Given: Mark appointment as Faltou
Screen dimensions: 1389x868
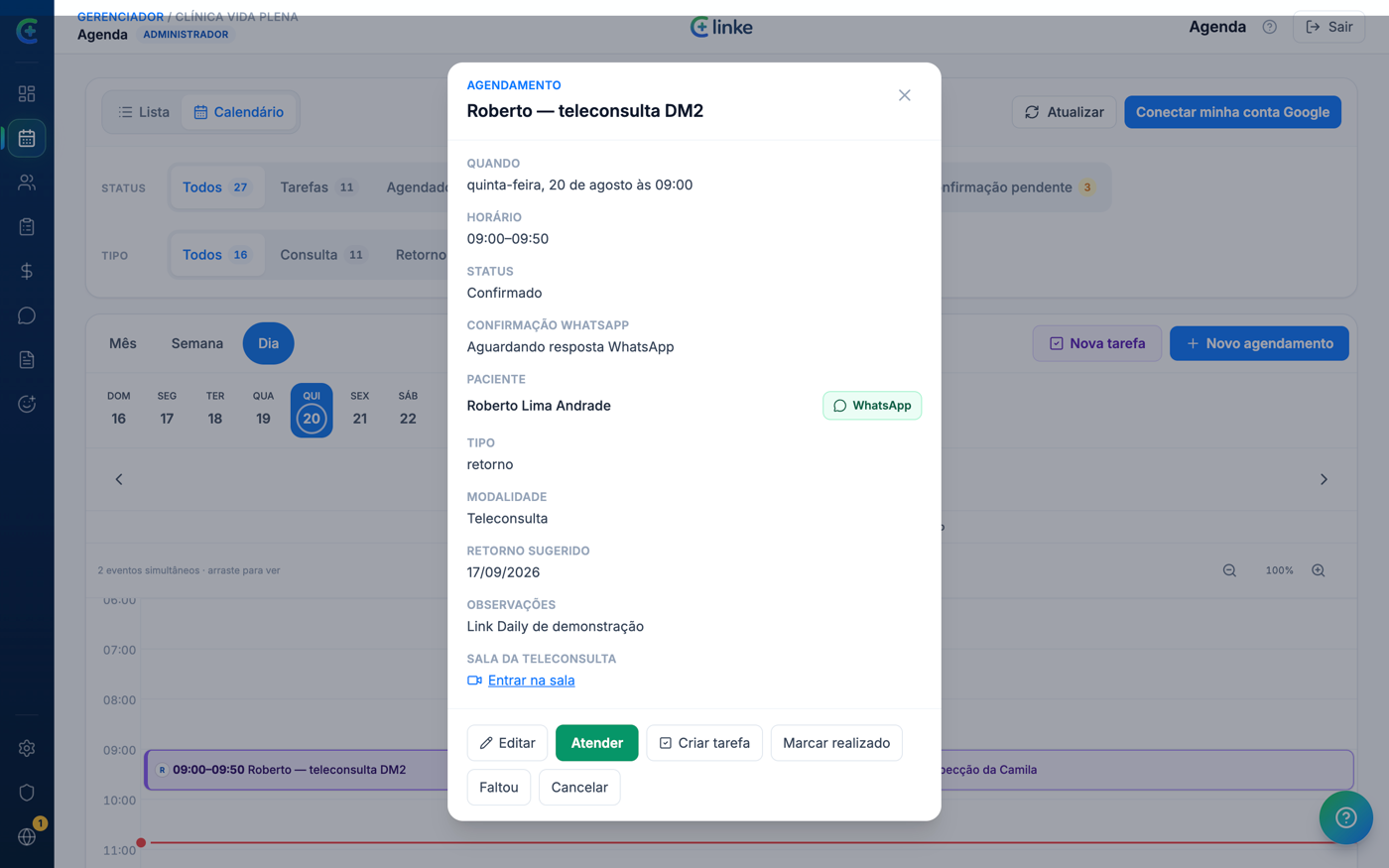Looking at the screenshot, I should click(499, 788).
